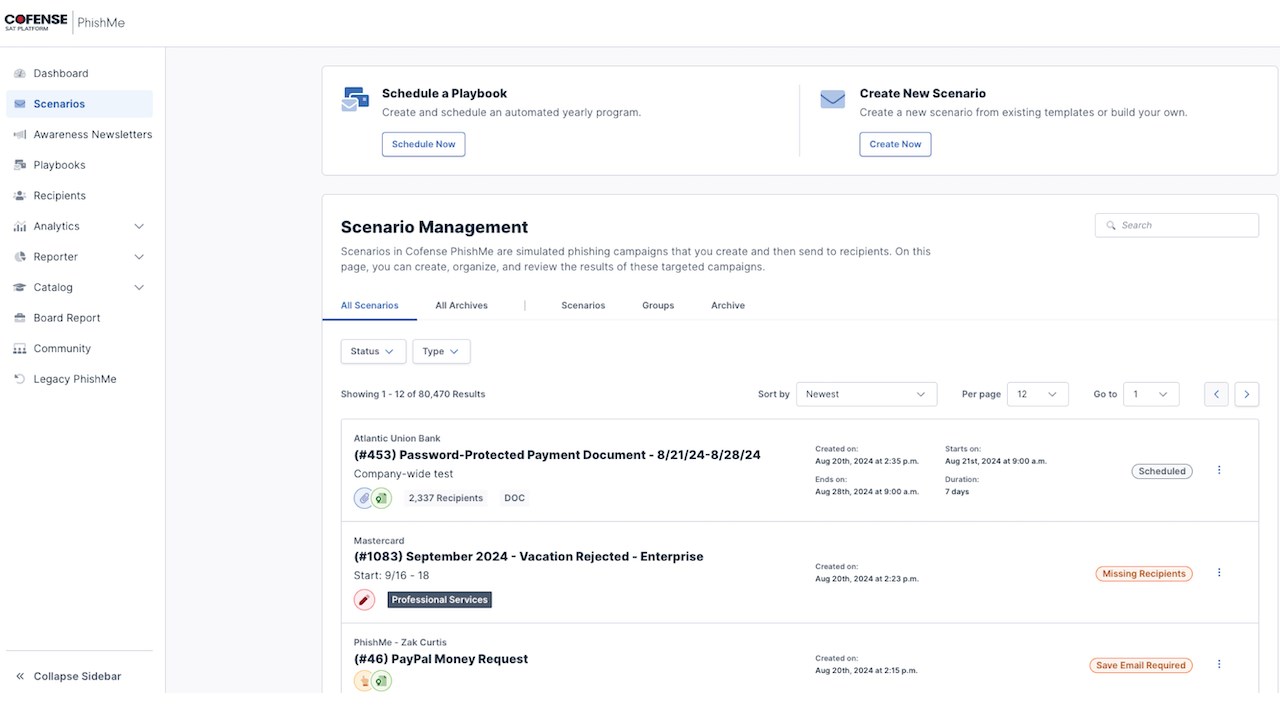
Task: Click the Scheduled status badge
Action: (x=1162, y=471)
